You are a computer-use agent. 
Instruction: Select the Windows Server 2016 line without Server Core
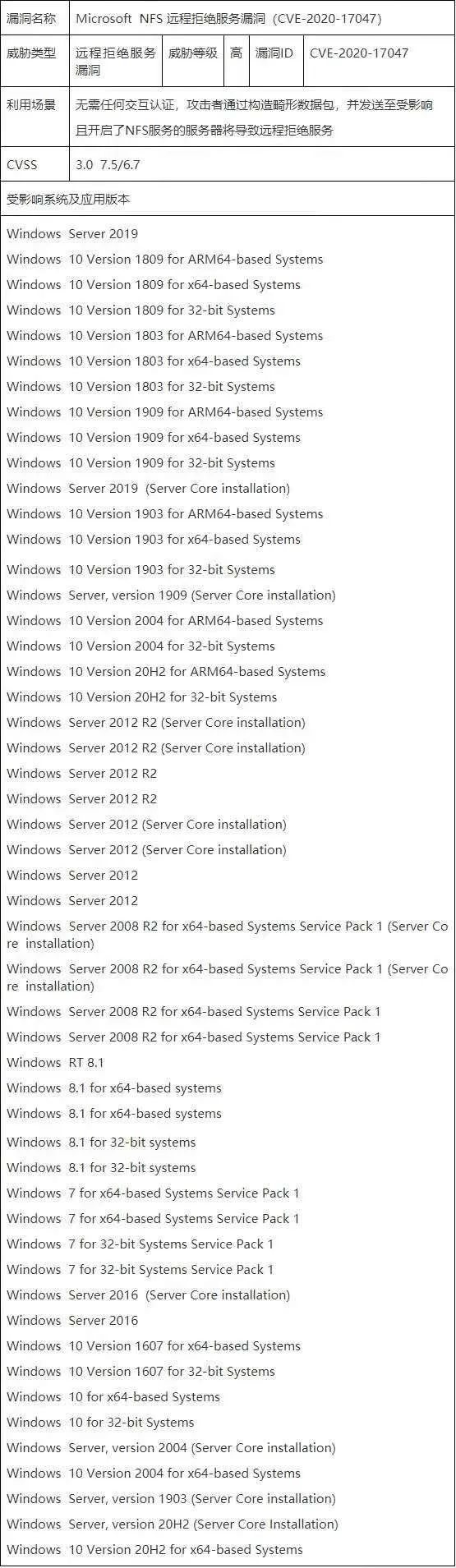click(72, 1321)
